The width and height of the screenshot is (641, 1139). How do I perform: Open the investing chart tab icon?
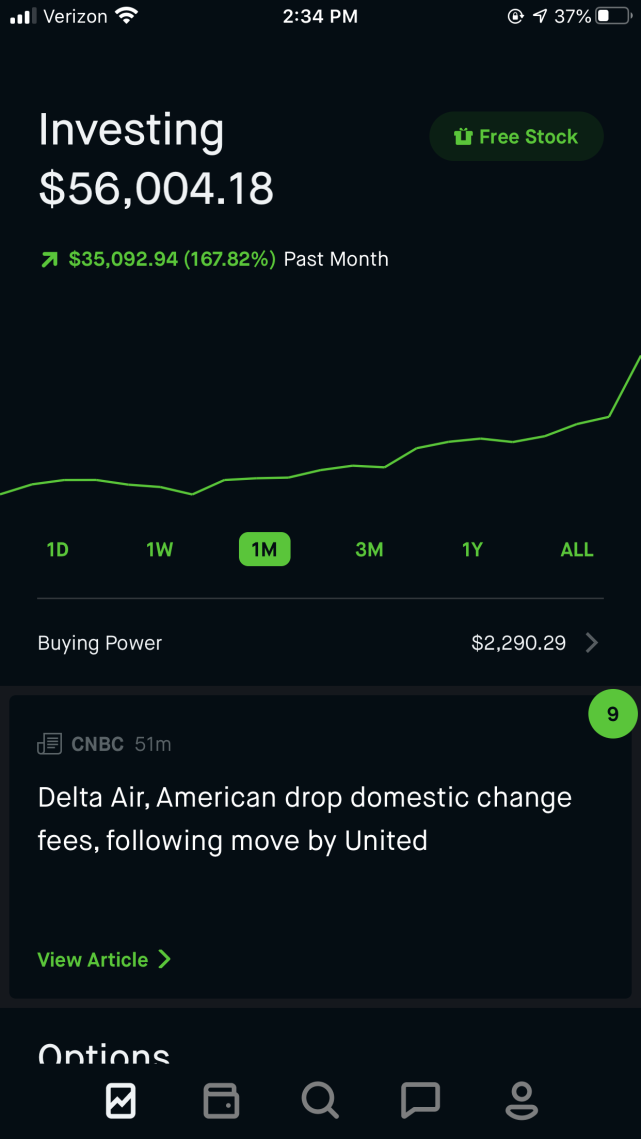coord(120,1101)
